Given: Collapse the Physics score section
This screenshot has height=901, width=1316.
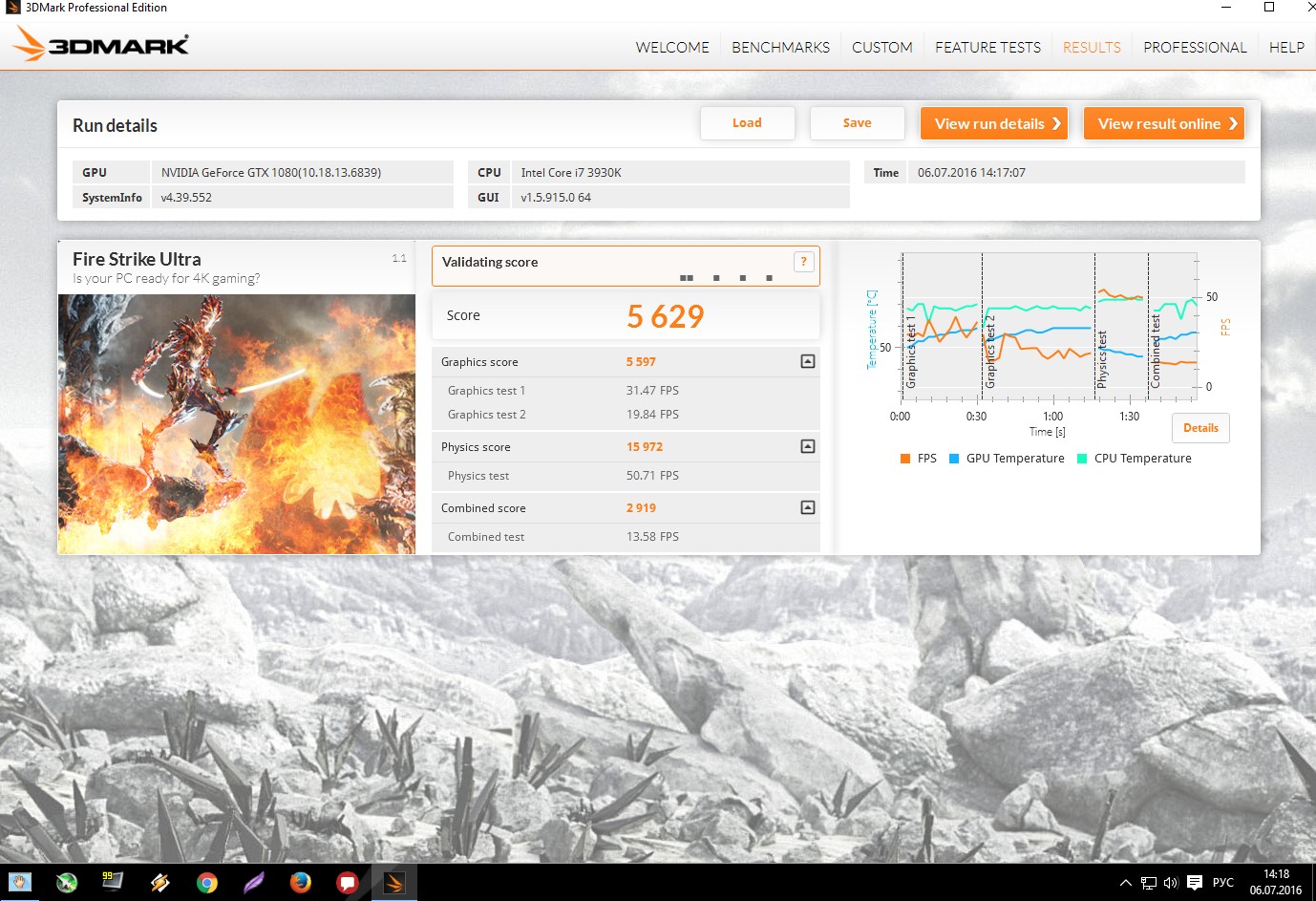Looking at the screenshot, I should [808, 446].
